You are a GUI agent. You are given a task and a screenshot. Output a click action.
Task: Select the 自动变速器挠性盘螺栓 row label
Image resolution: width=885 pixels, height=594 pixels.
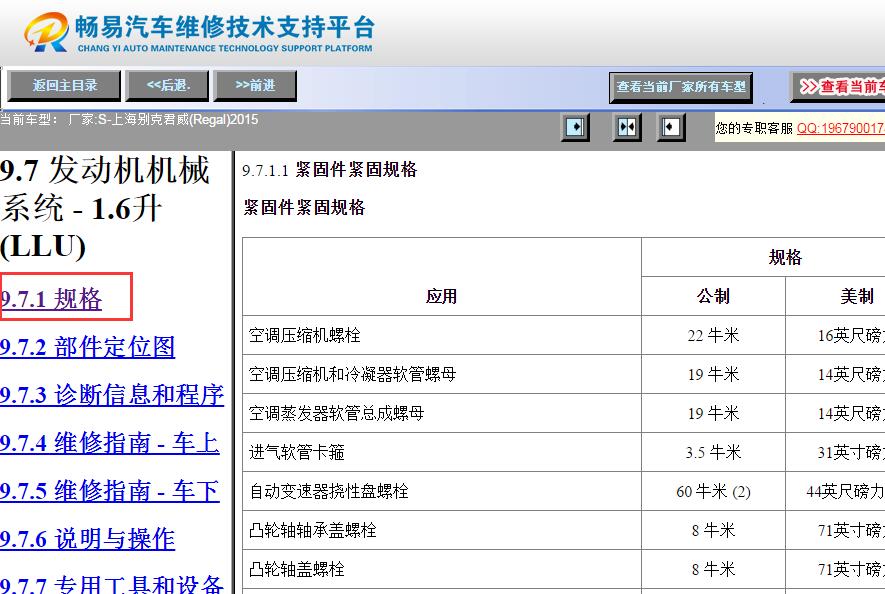coord(328,491)
